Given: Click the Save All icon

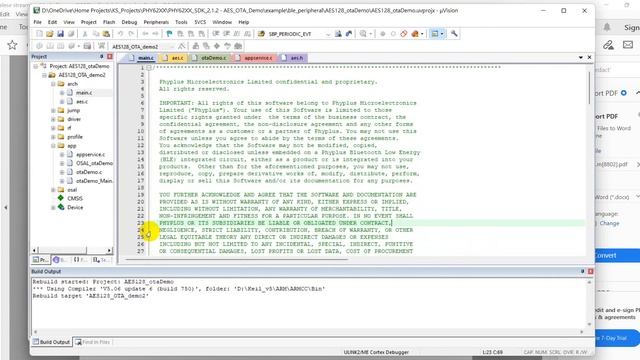Looking at the screenshot, I should tap(71, 34).
